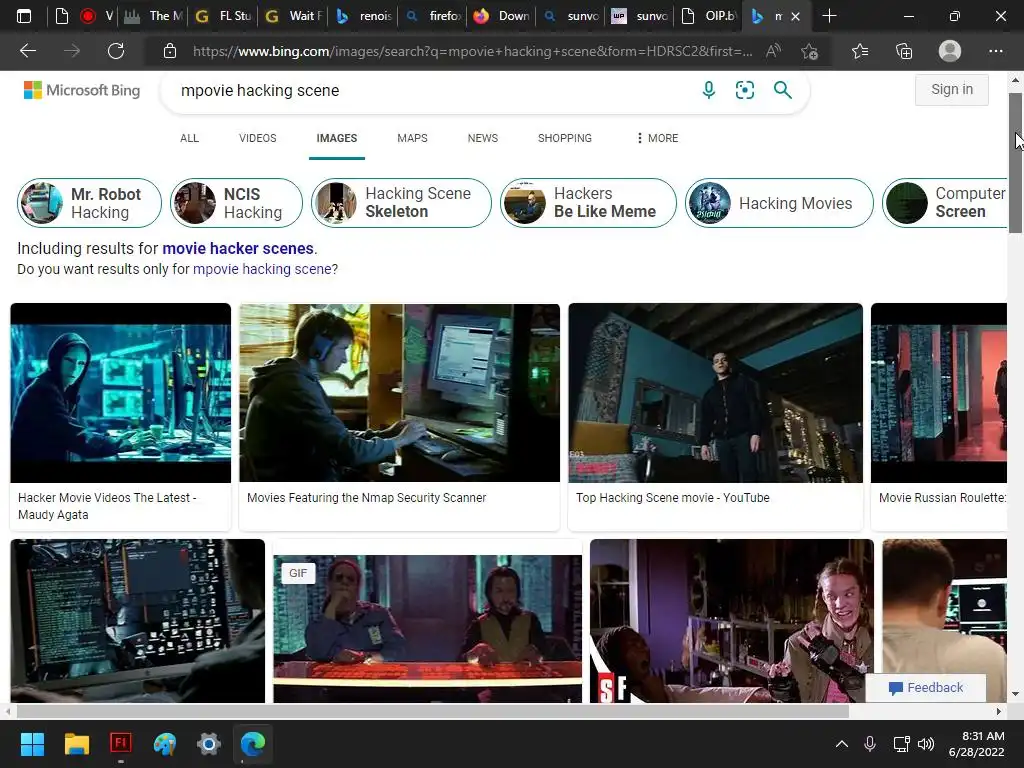1024x768 pixels.
Task: Click the tray volume icon
Action: point(926,744)
